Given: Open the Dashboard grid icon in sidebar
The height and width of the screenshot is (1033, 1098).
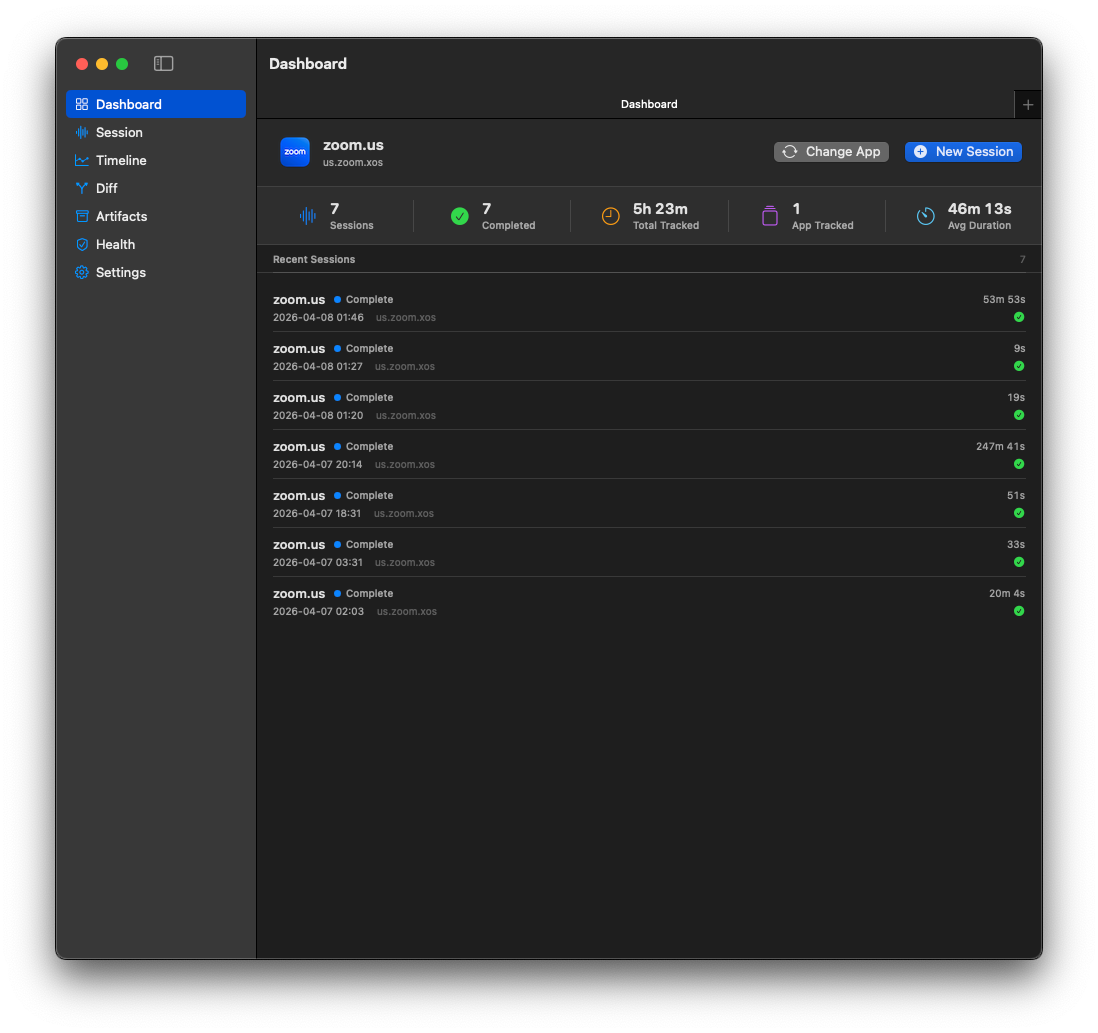Looking at the screenshot, I should coord(82,104).
